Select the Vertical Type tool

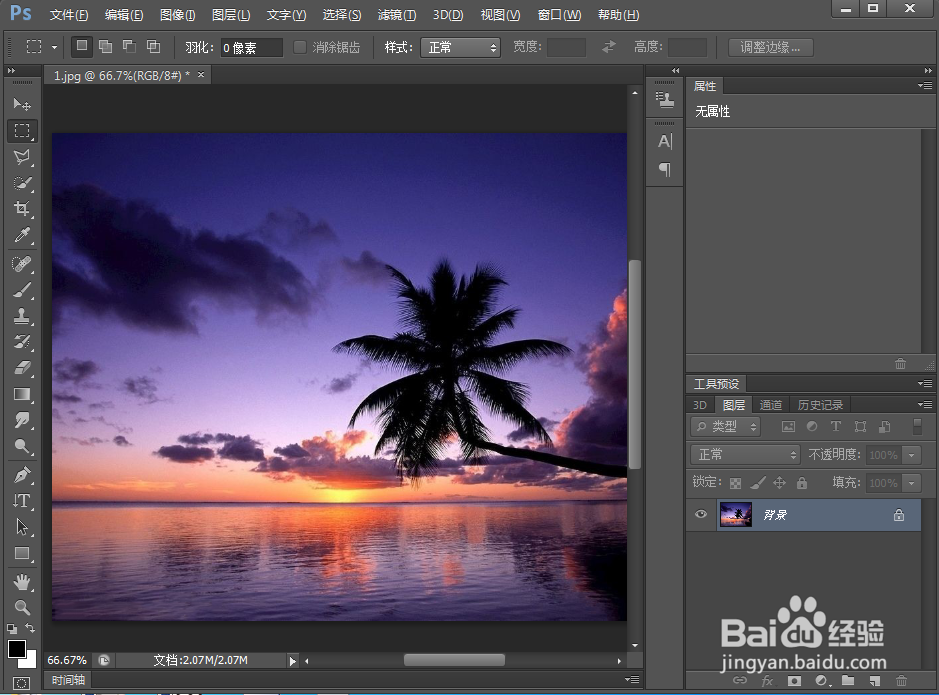22,500
